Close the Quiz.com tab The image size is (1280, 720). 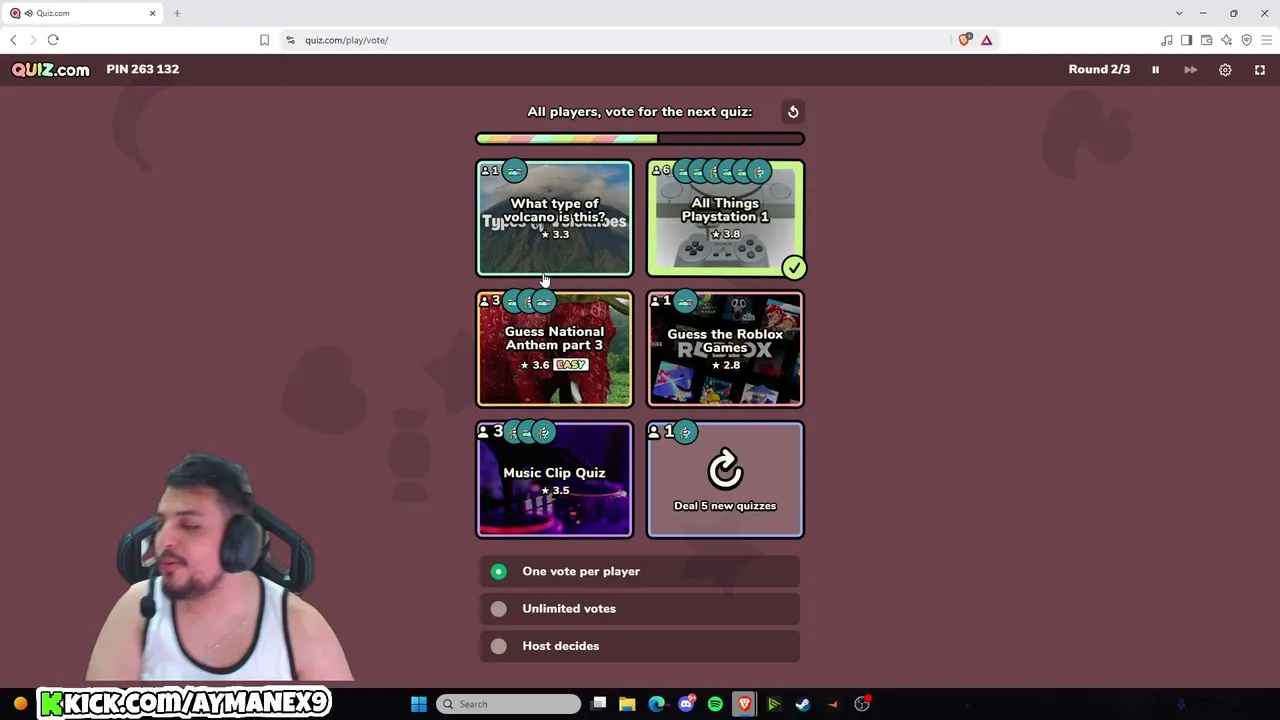pos(152,13)
